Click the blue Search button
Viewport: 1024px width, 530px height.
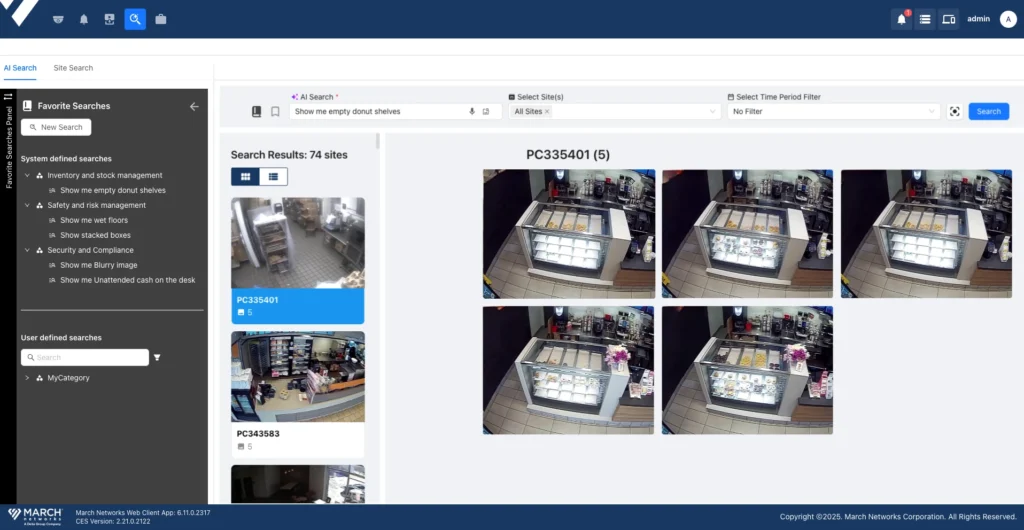pyautogui.click(x=988, y=112)
